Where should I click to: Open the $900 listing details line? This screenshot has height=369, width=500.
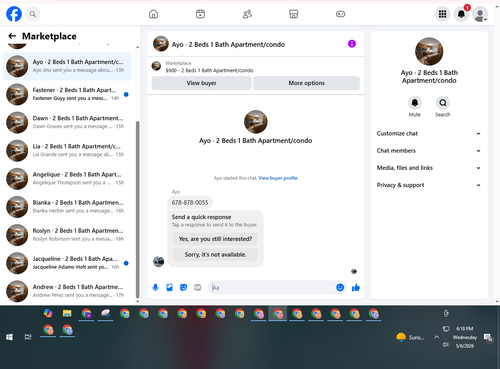pos(209,70)
